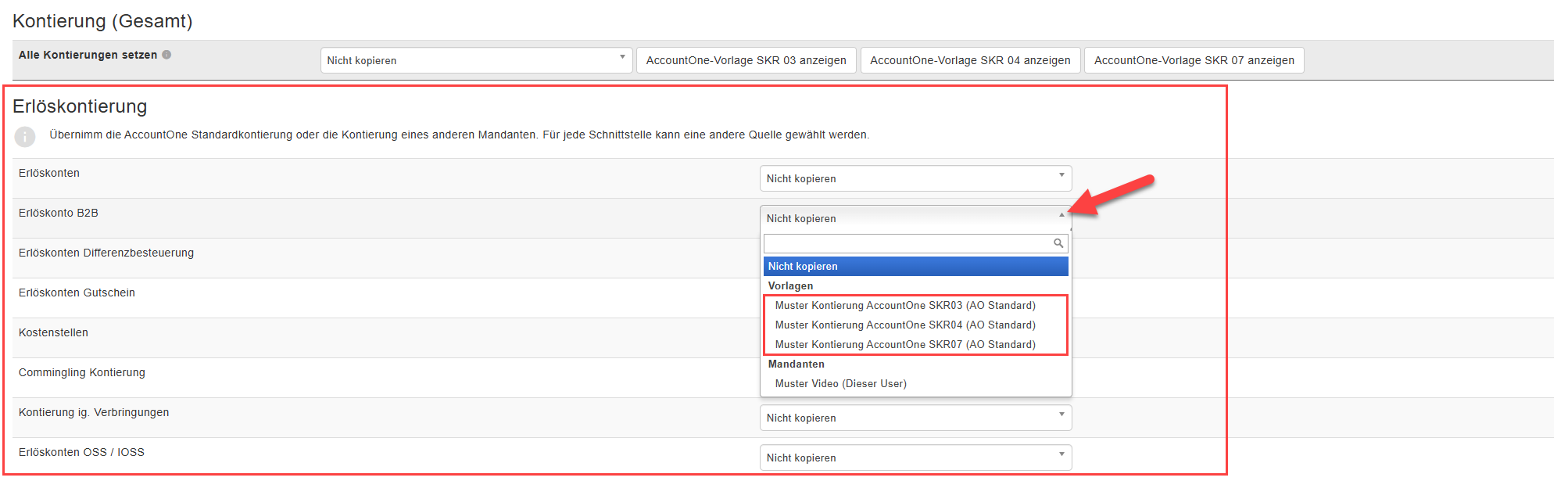The image size is (1568, 481).
Task: Click the Alle Kontierungen setzen label
Action: [88, 55]
